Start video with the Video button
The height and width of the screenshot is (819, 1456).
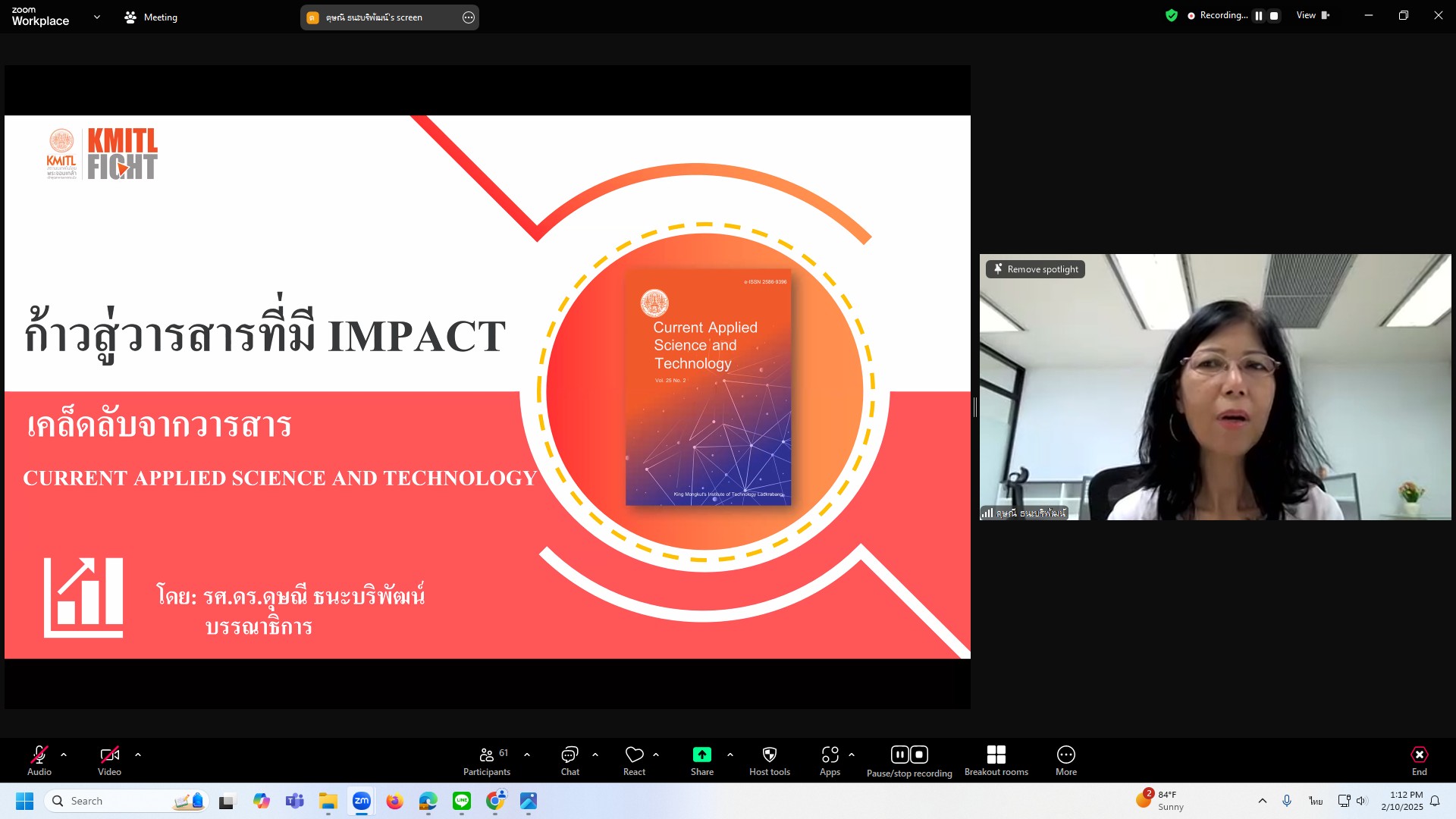[x=109, y=761]
